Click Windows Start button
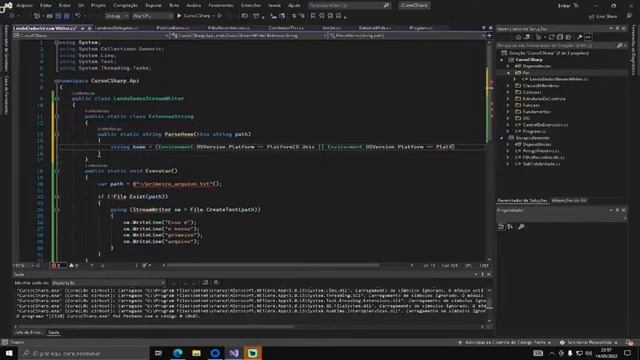The width and height of the screenshot is (640, 360). click(9, 353)
